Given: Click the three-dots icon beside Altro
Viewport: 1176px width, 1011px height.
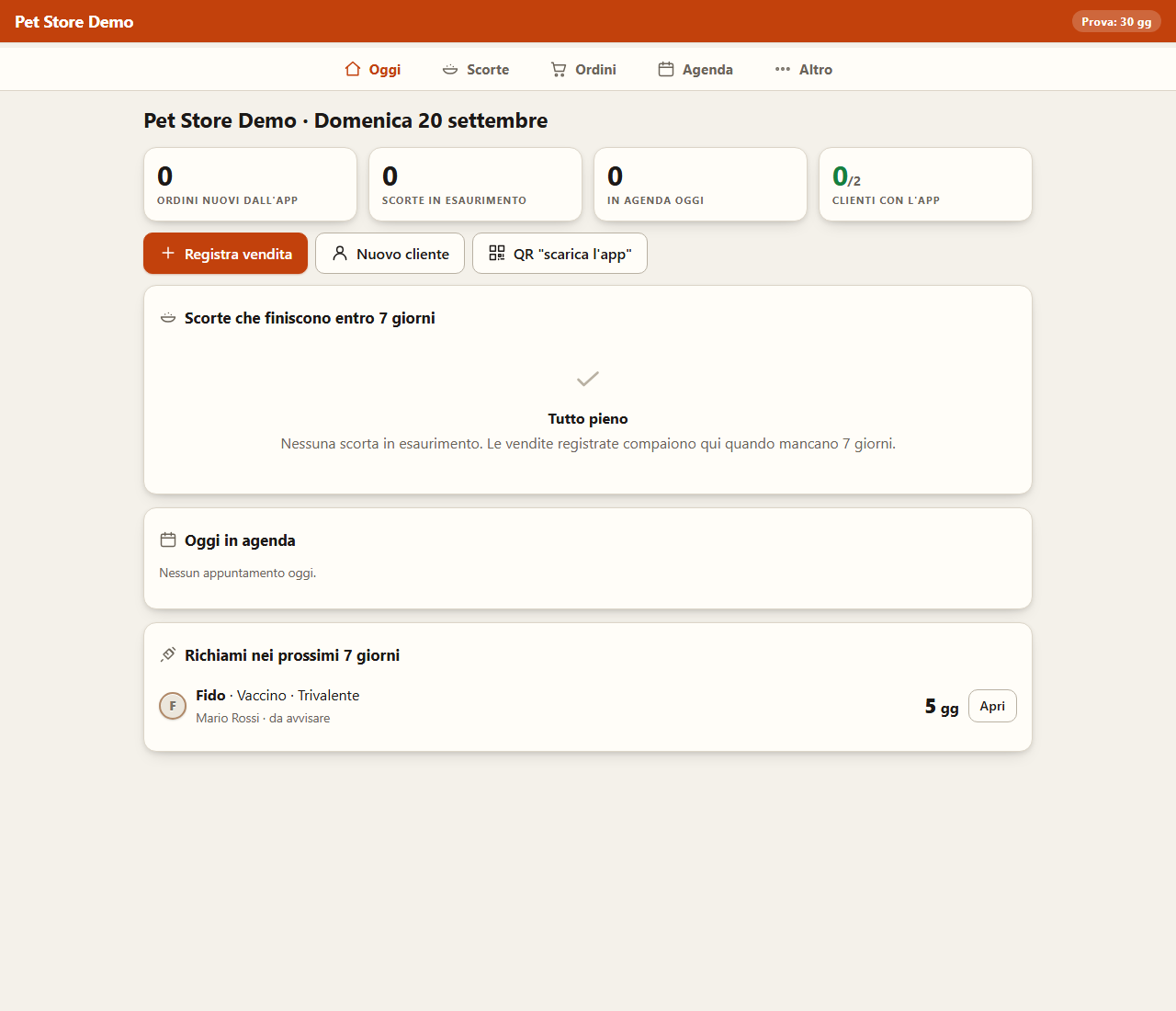Looking at the screenshot, I should [783, 69].
